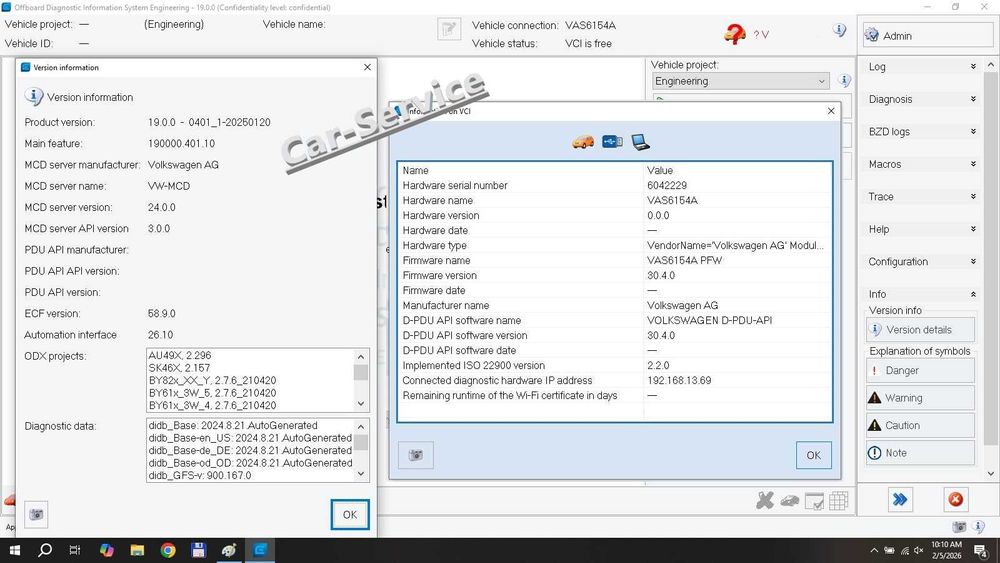Click screenshot camera icon in Version information window
This screenshot has height=563, width=1000.
point(36,515)
